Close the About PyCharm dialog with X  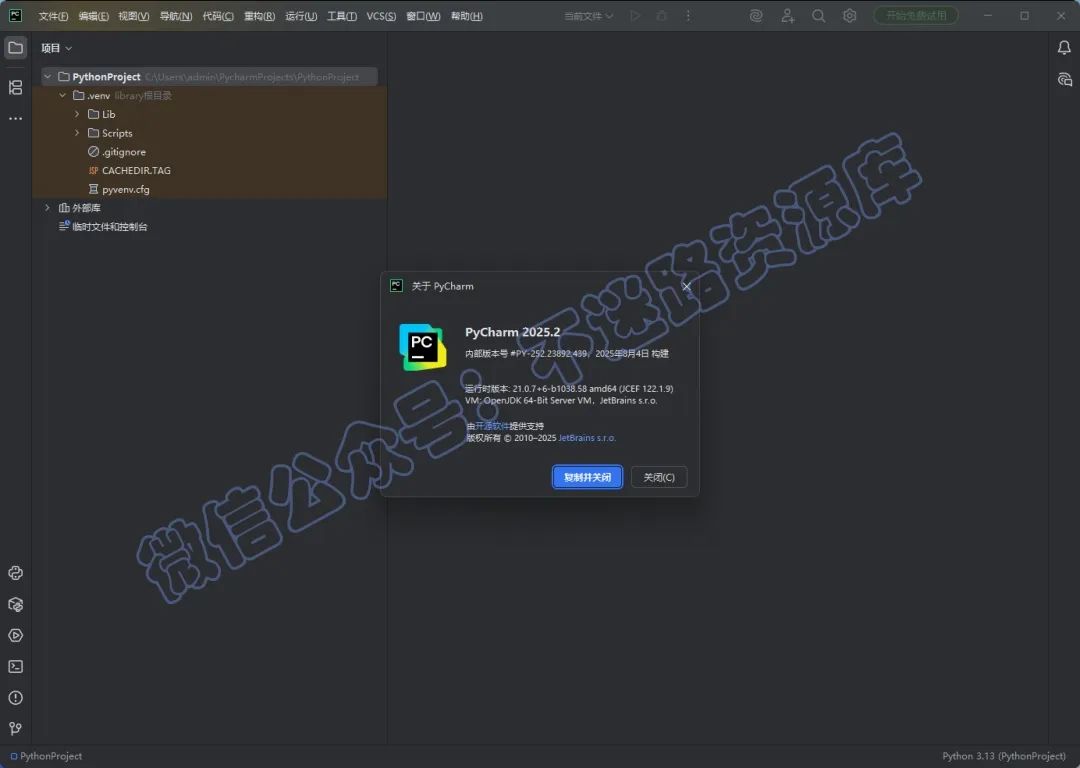(x=686, y=287)
